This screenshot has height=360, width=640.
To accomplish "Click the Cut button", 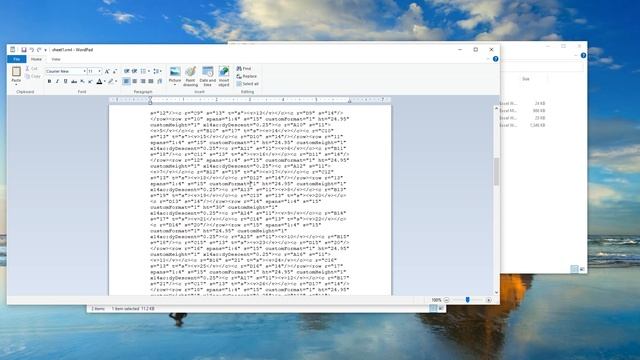I will click(31, 69).
